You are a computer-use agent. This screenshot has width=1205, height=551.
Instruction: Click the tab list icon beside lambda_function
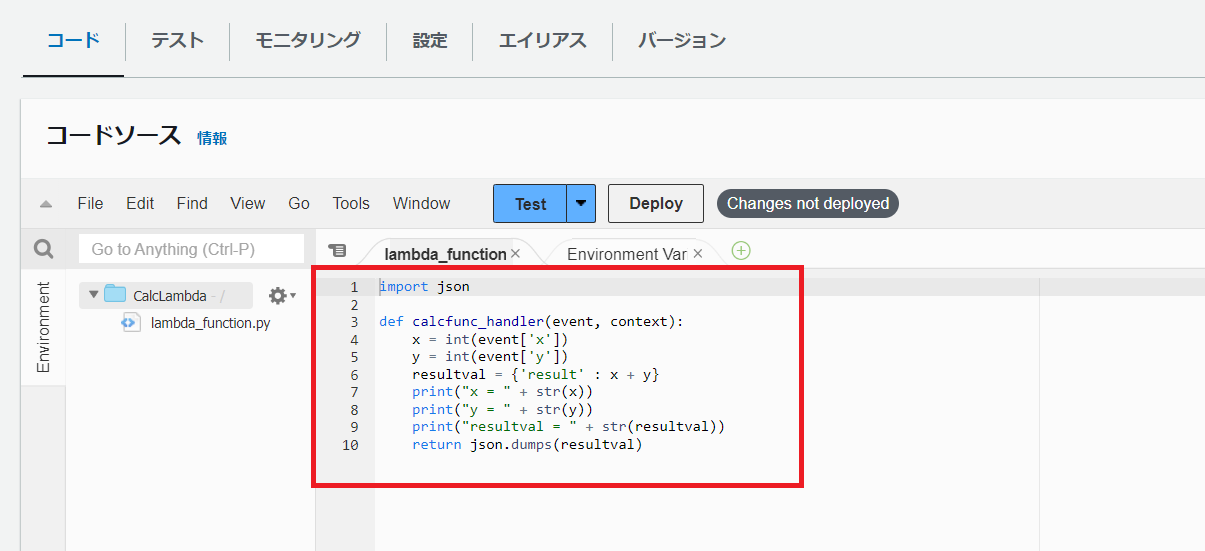[338, 250]
